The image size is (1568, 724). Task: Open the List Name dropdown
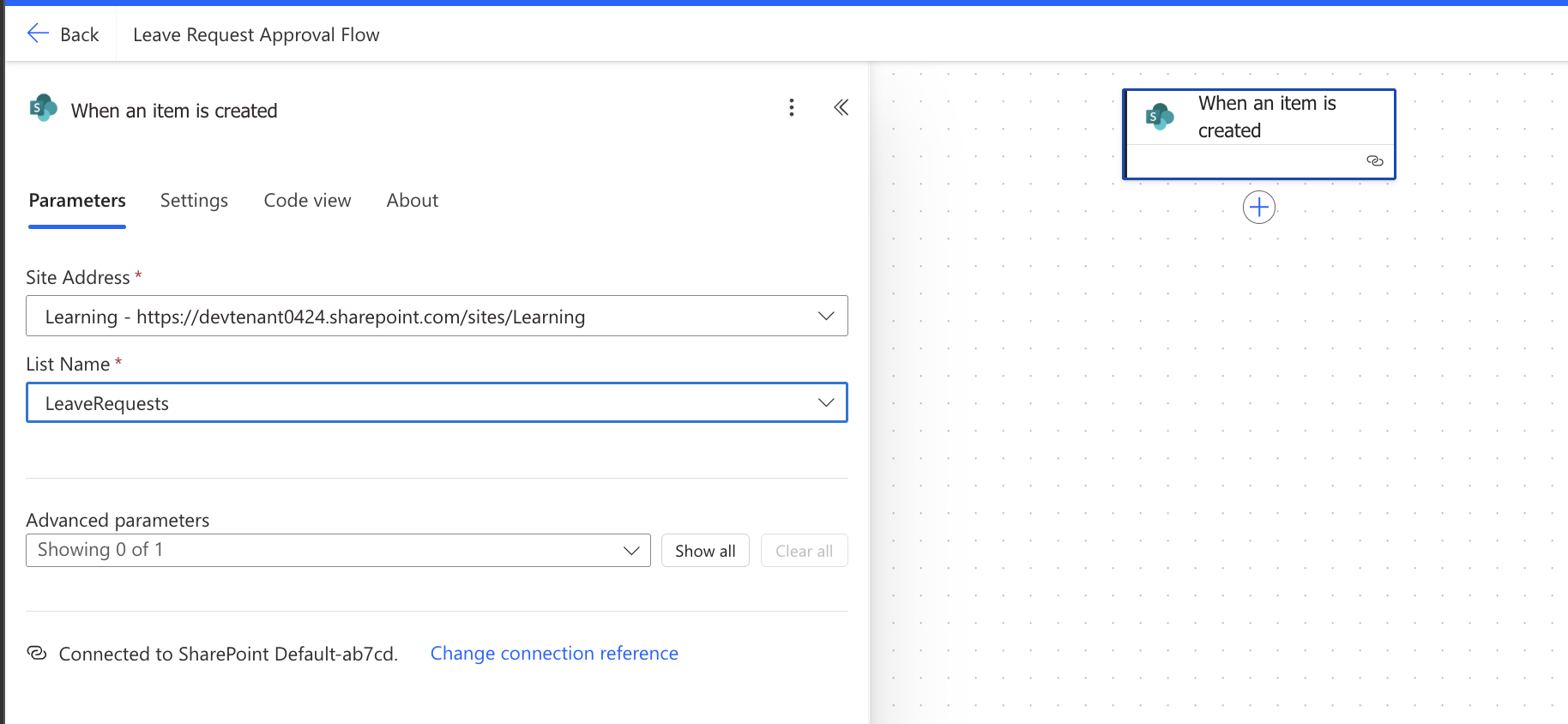coord(826,402)
